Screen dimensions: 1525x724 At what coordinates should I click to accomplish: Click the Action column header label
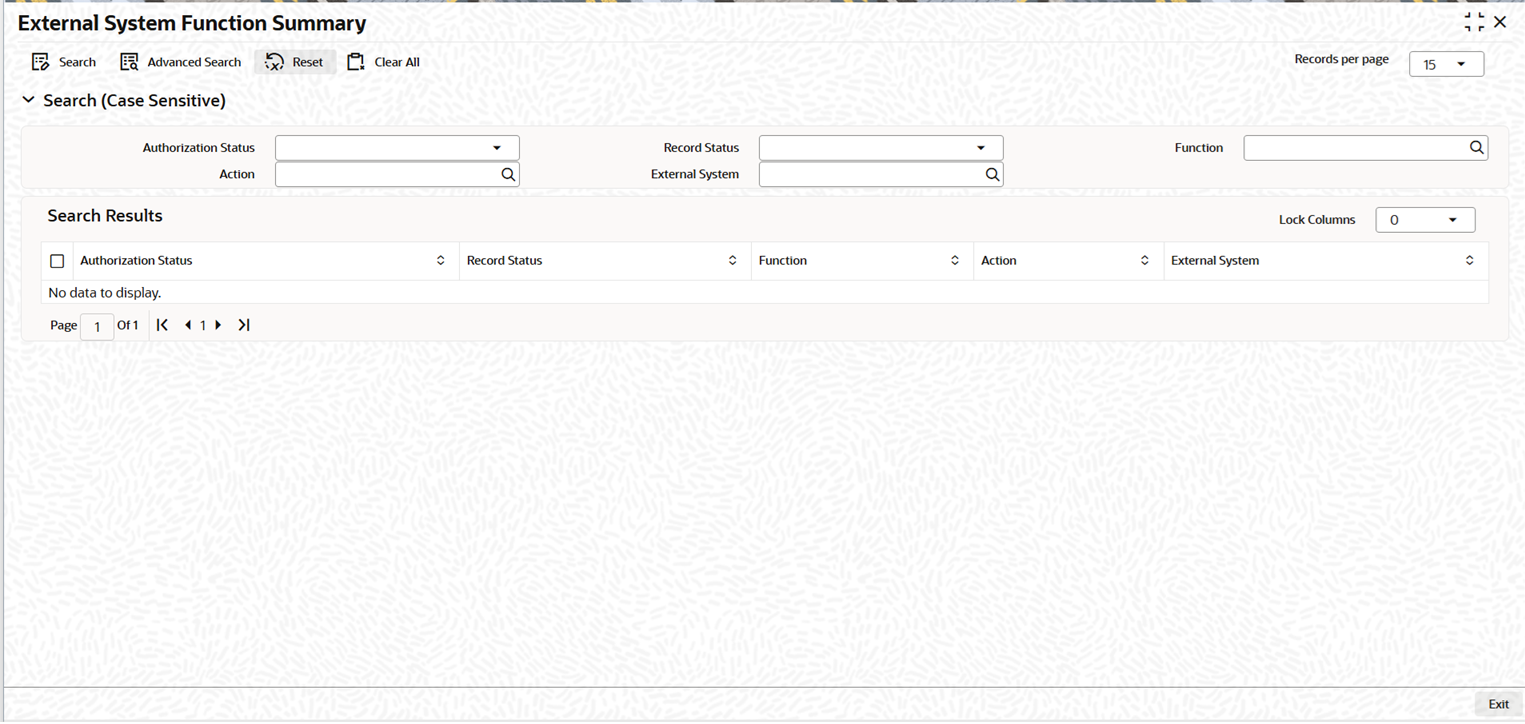point(998,261)
